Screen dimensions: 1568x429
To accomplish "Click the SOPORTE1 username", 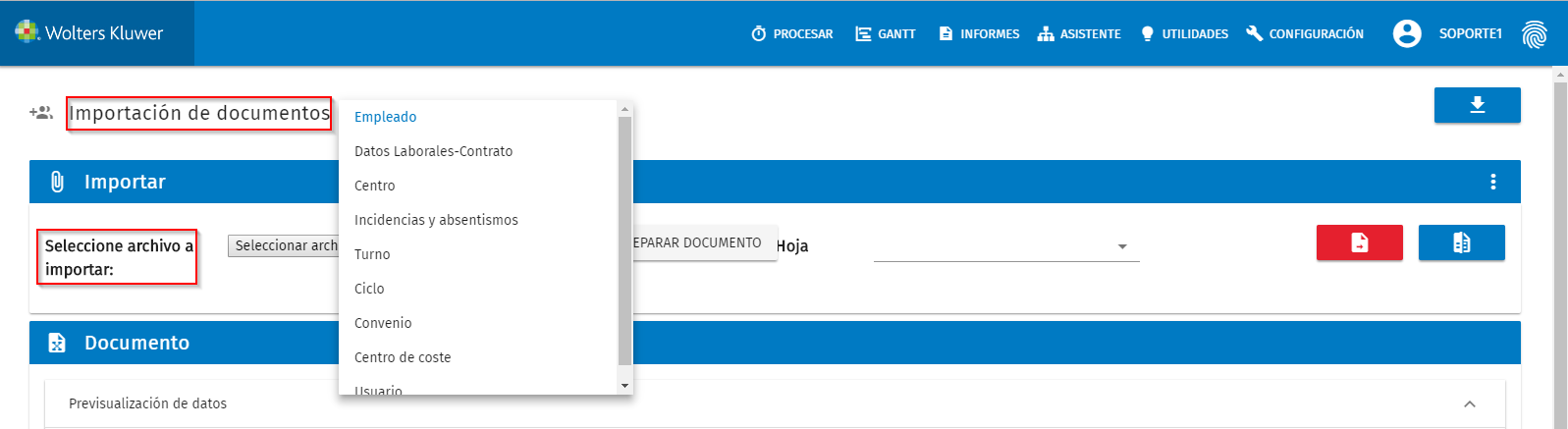I will point(1471,33).
